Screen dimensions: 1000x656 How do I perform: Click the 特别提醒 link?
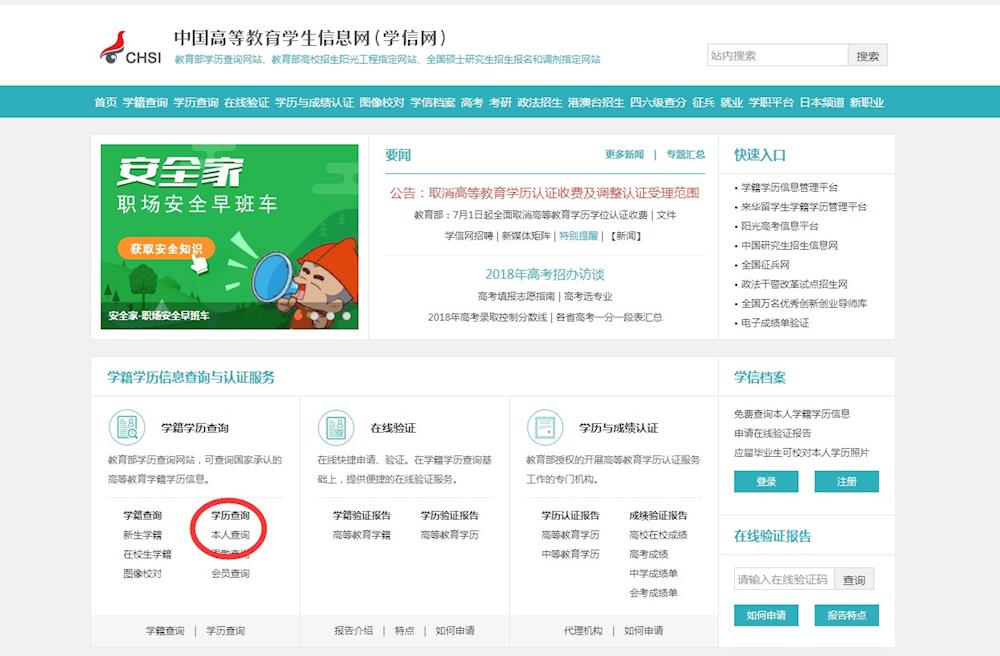578,236
